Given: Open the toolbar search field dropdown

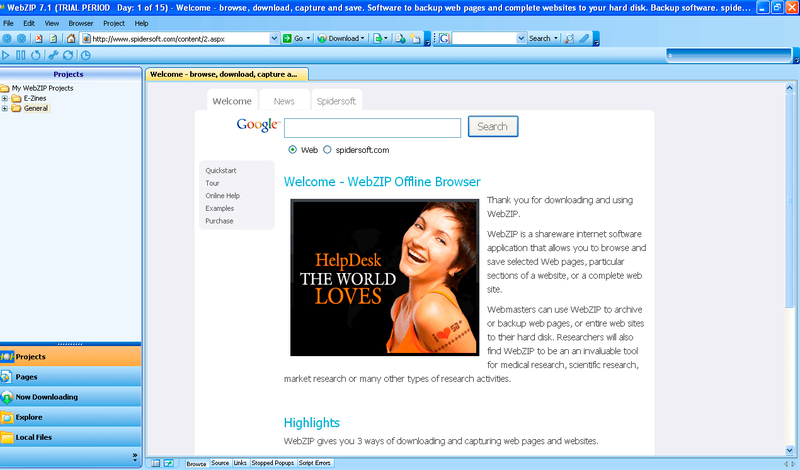Looking at the screenshot, I should pyautogui.click(x=521, y=38).
